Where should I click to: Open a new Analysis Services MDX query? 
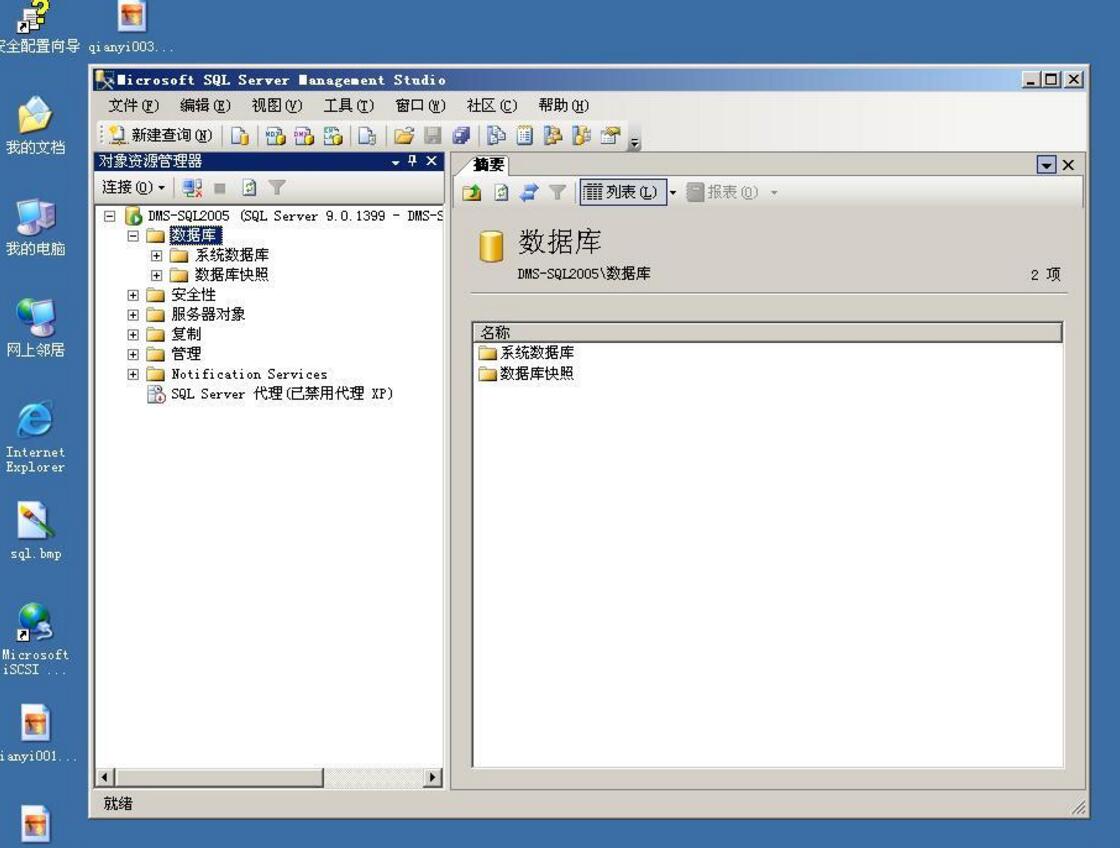[276, 136]
